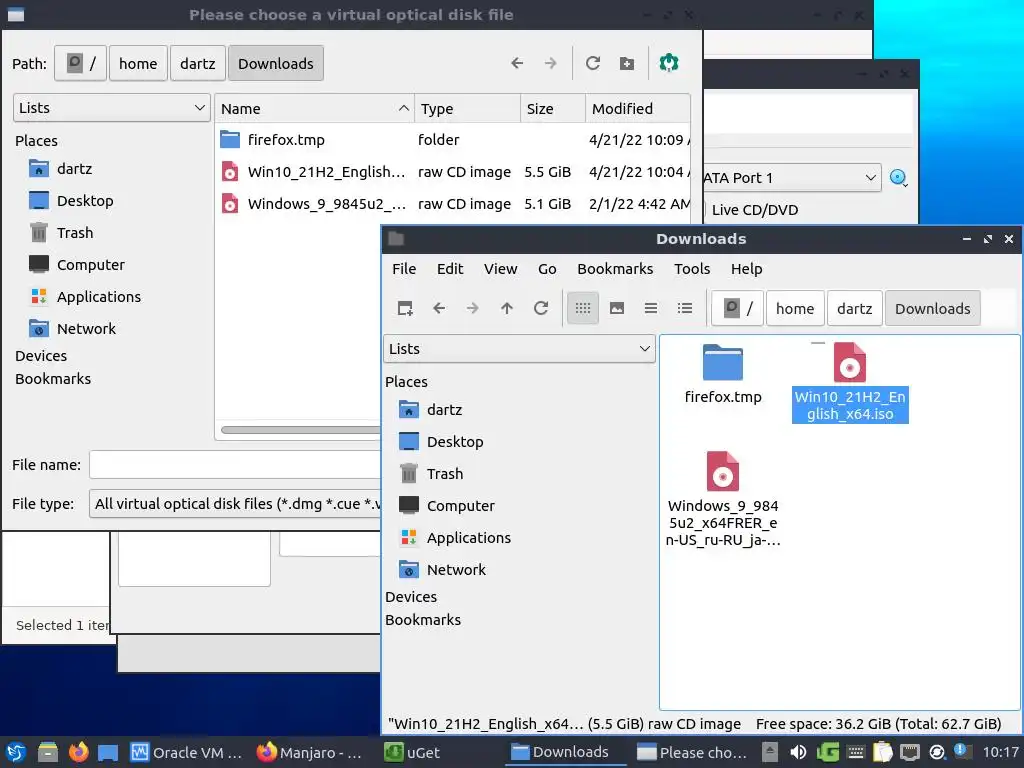Click Downloads path button in Downloads window
Screen dimensions: 1024x768
(x=933, y=308)
